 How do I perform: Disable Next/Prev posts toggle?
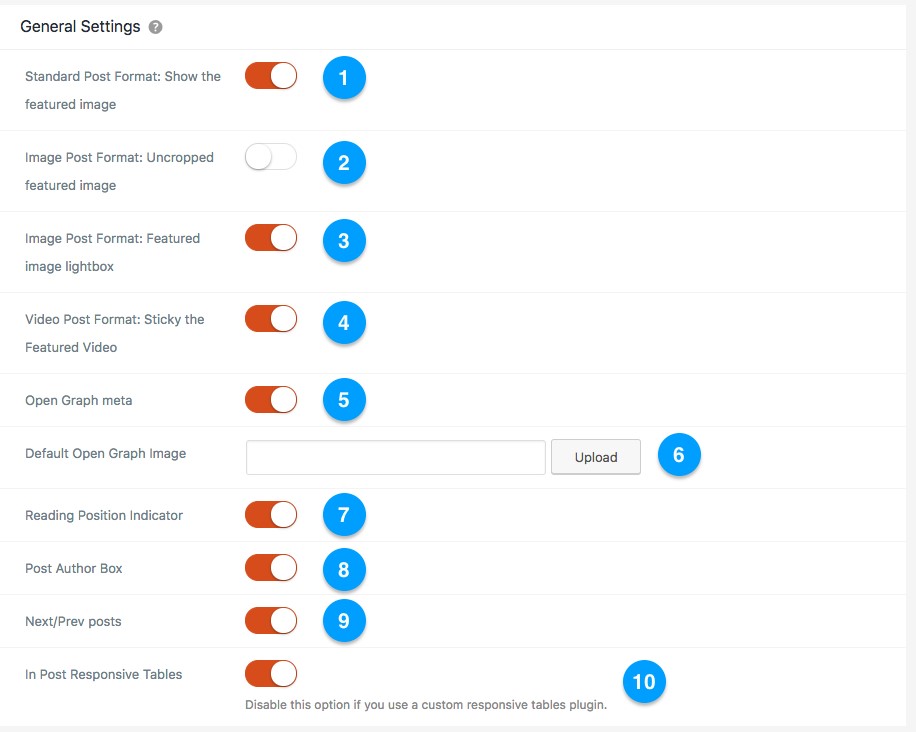click(271, 621)
